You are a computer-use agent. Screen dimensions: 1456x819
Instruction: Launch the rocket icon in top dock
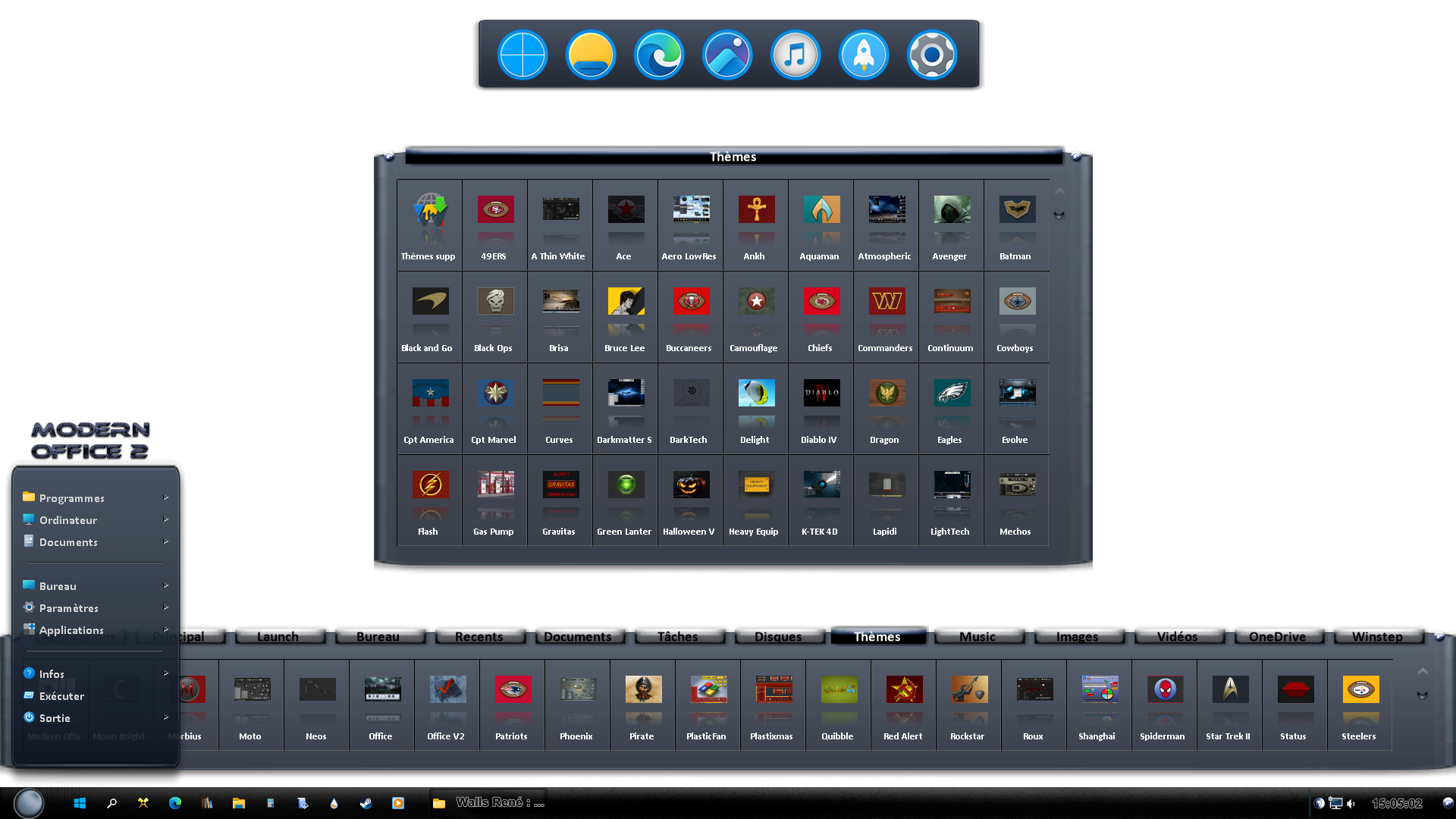863,55
